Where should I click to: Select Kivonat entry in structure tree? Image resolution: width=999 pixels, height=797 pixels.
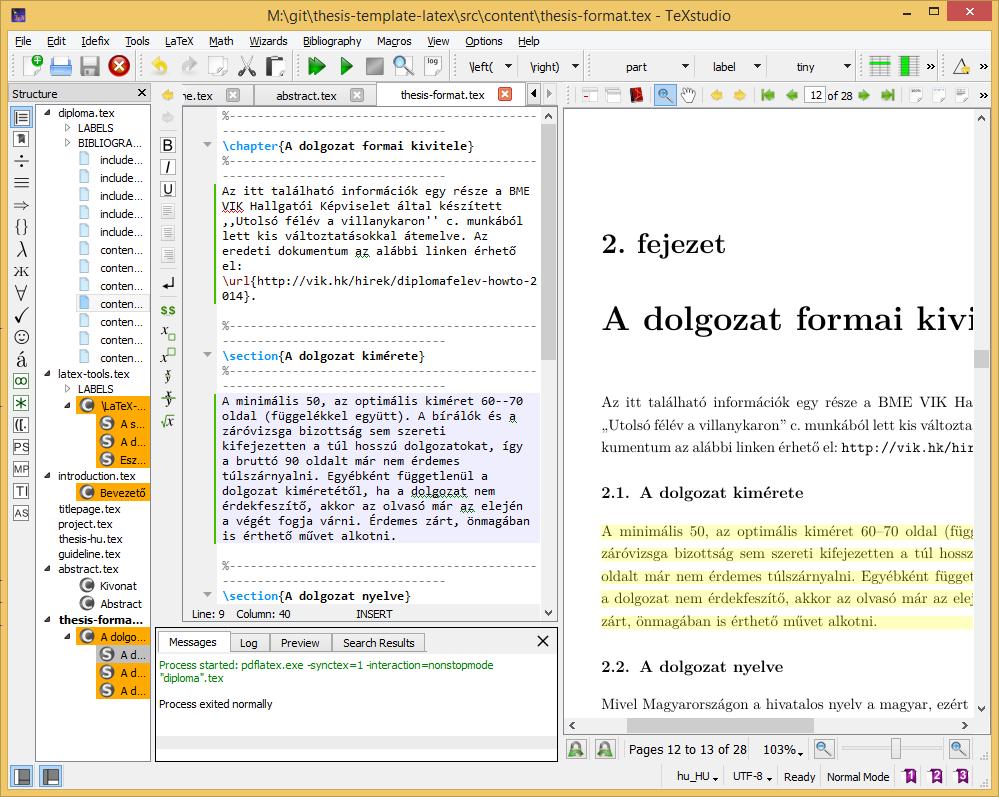(x=118, y=585)
